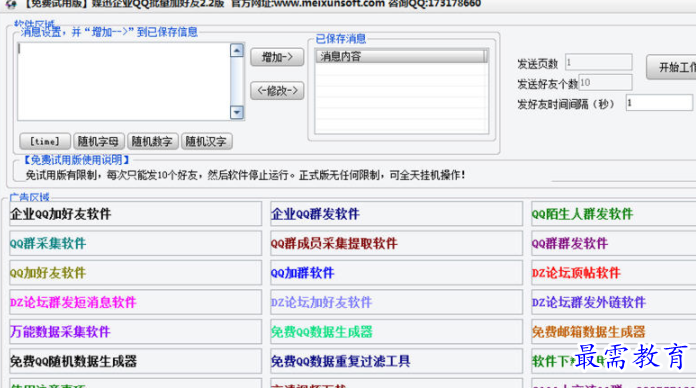Open DZ论坛加好友软件 ad button
Image resolution: width=696 pixels, height=388 pixels.
pyautogui.click(x=396, y=302)
